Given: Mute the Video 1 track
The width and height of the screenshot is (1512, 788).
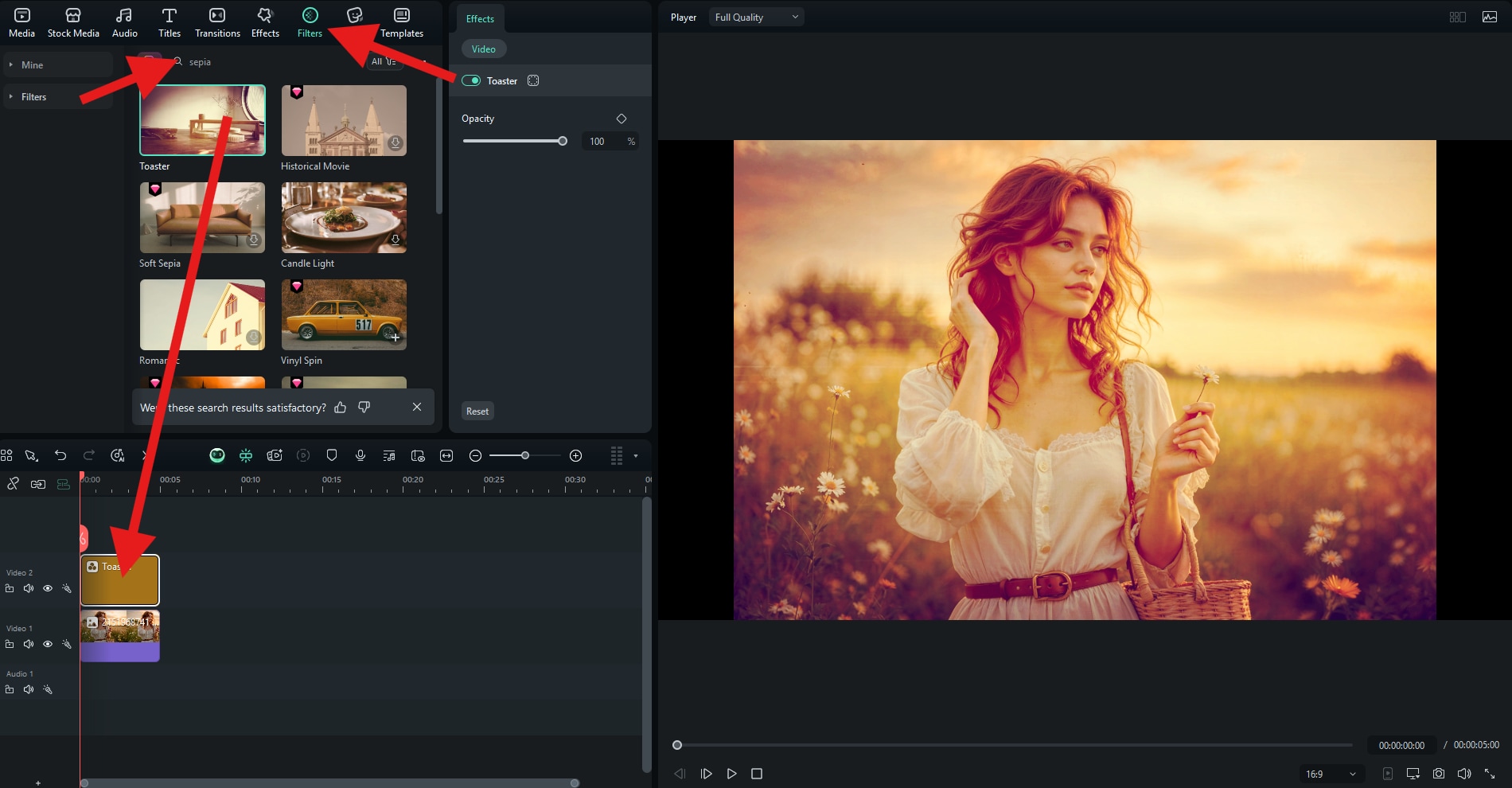Looking at the screenshot, I should pos(29,644).
